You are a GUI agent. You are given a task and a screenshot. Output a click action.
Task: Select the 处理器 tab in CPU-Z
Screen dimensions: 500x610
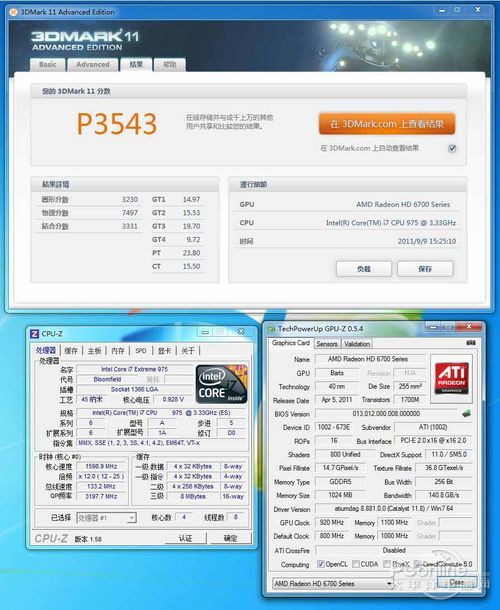pos(46,350)
